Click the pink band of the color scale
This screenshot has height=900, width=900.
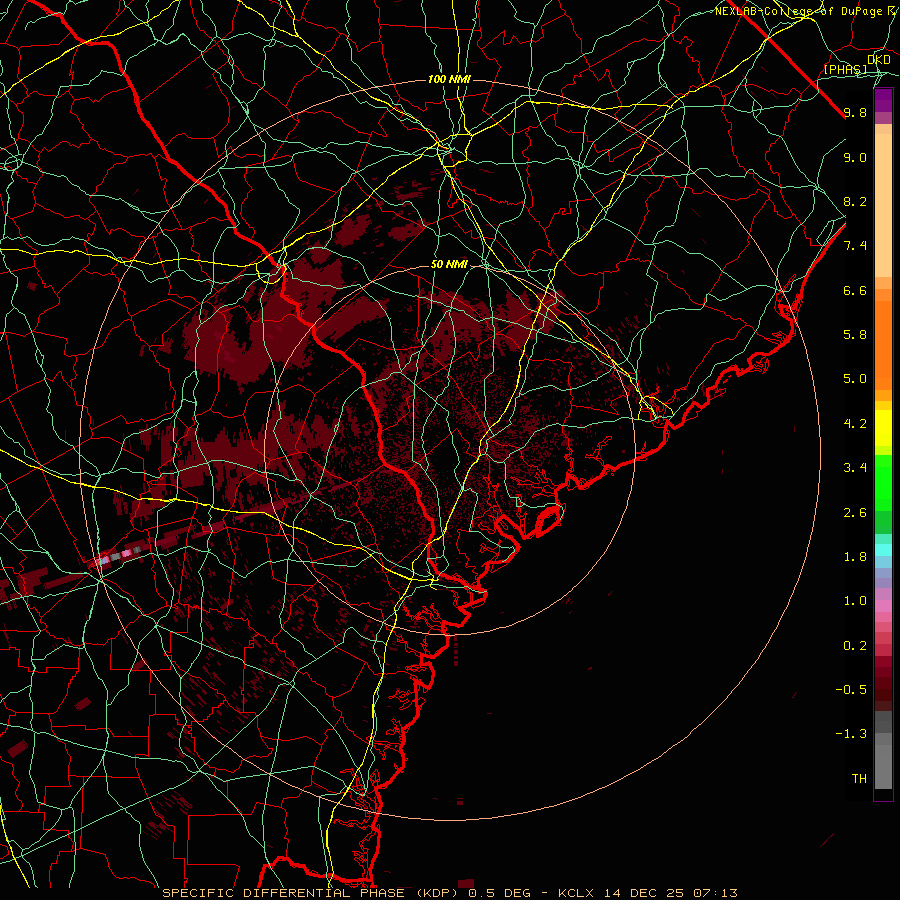(x=883, y=606)
